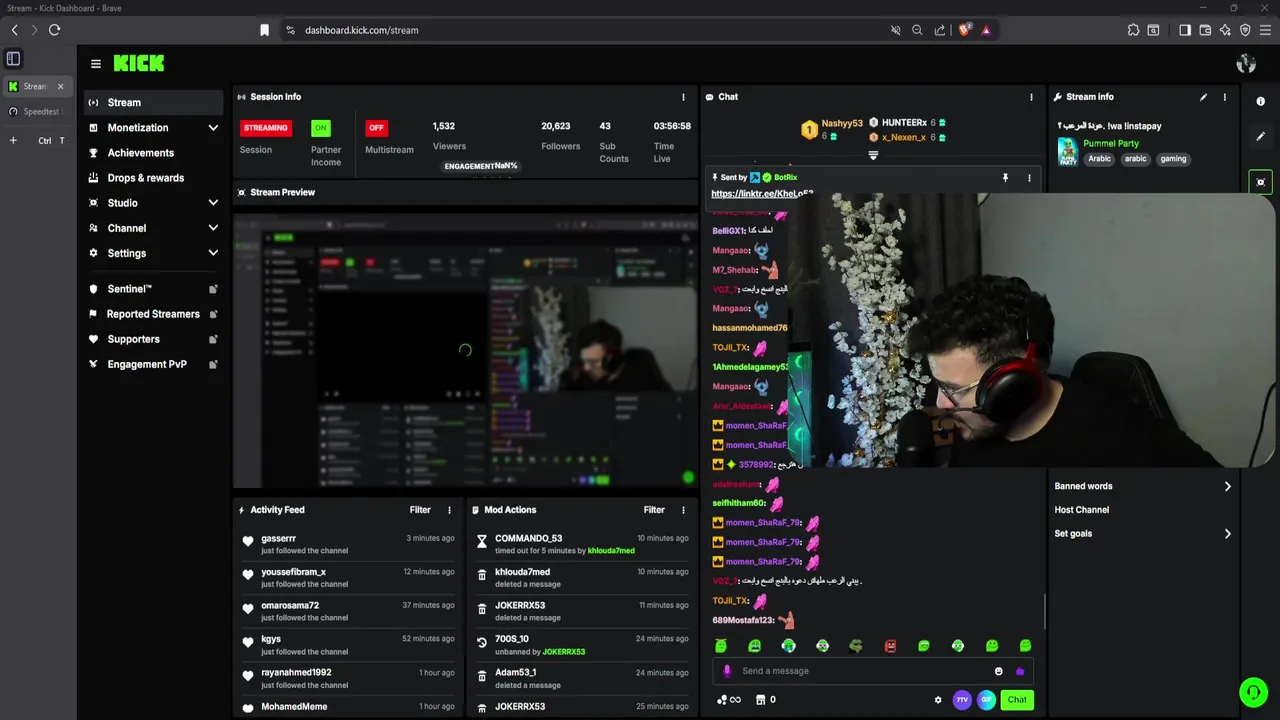Open Session Info options menu
Viewport: 1280px width, 720px height.
pyautogui.click(x=684, y=97)
